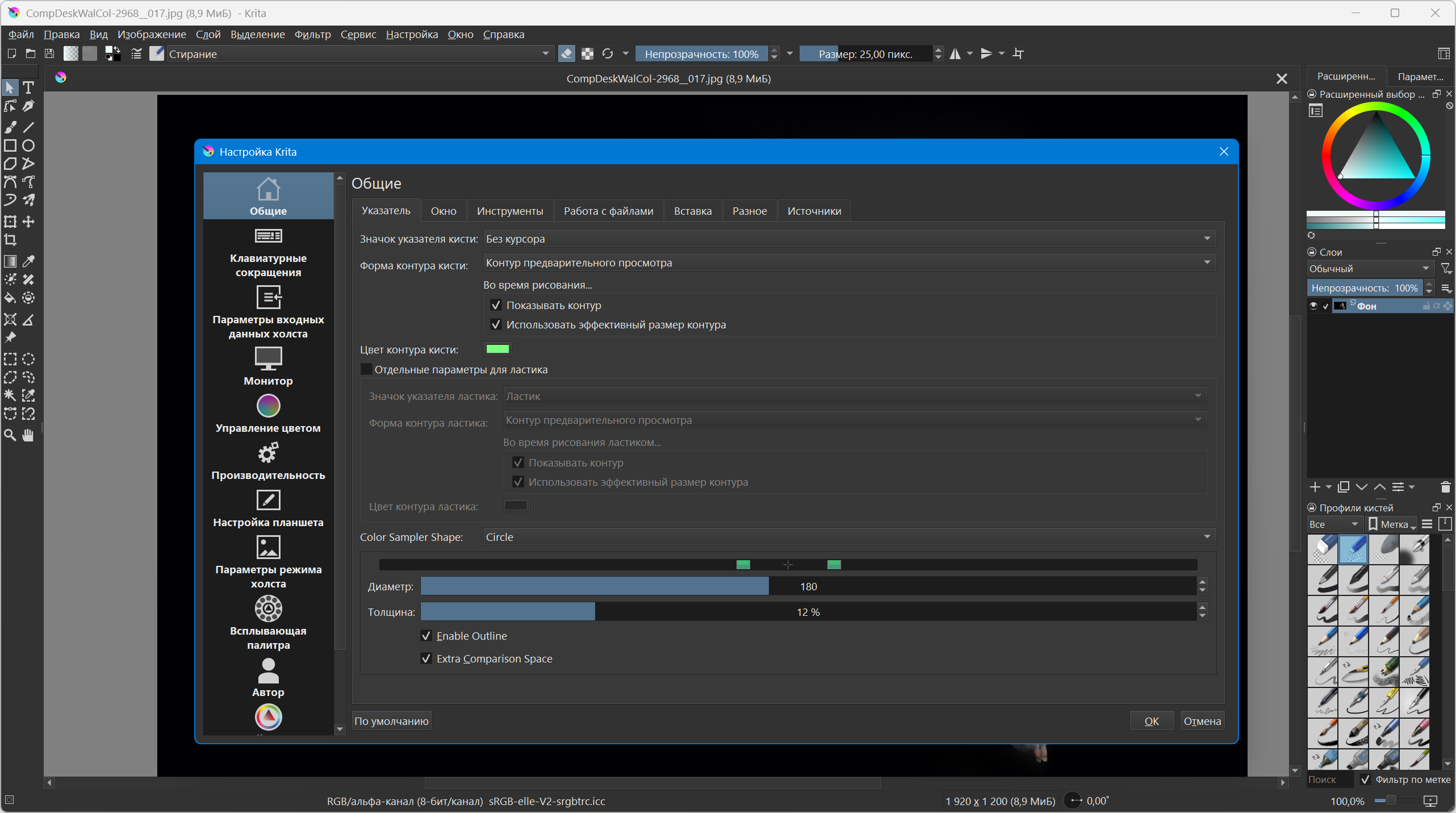Click Отмена to cancel settings
1456x813 pixels.
point(1202,721)
